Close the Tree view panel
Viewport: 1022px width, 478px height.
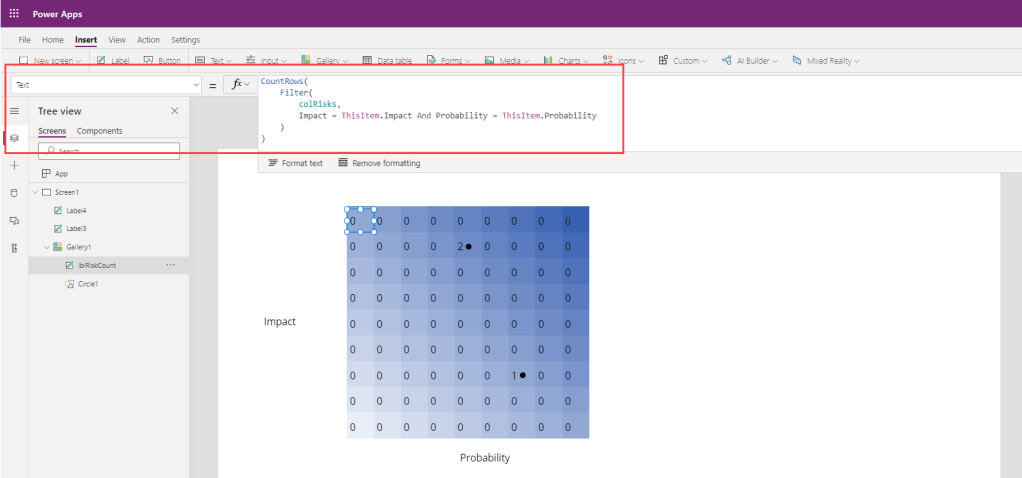175,111
